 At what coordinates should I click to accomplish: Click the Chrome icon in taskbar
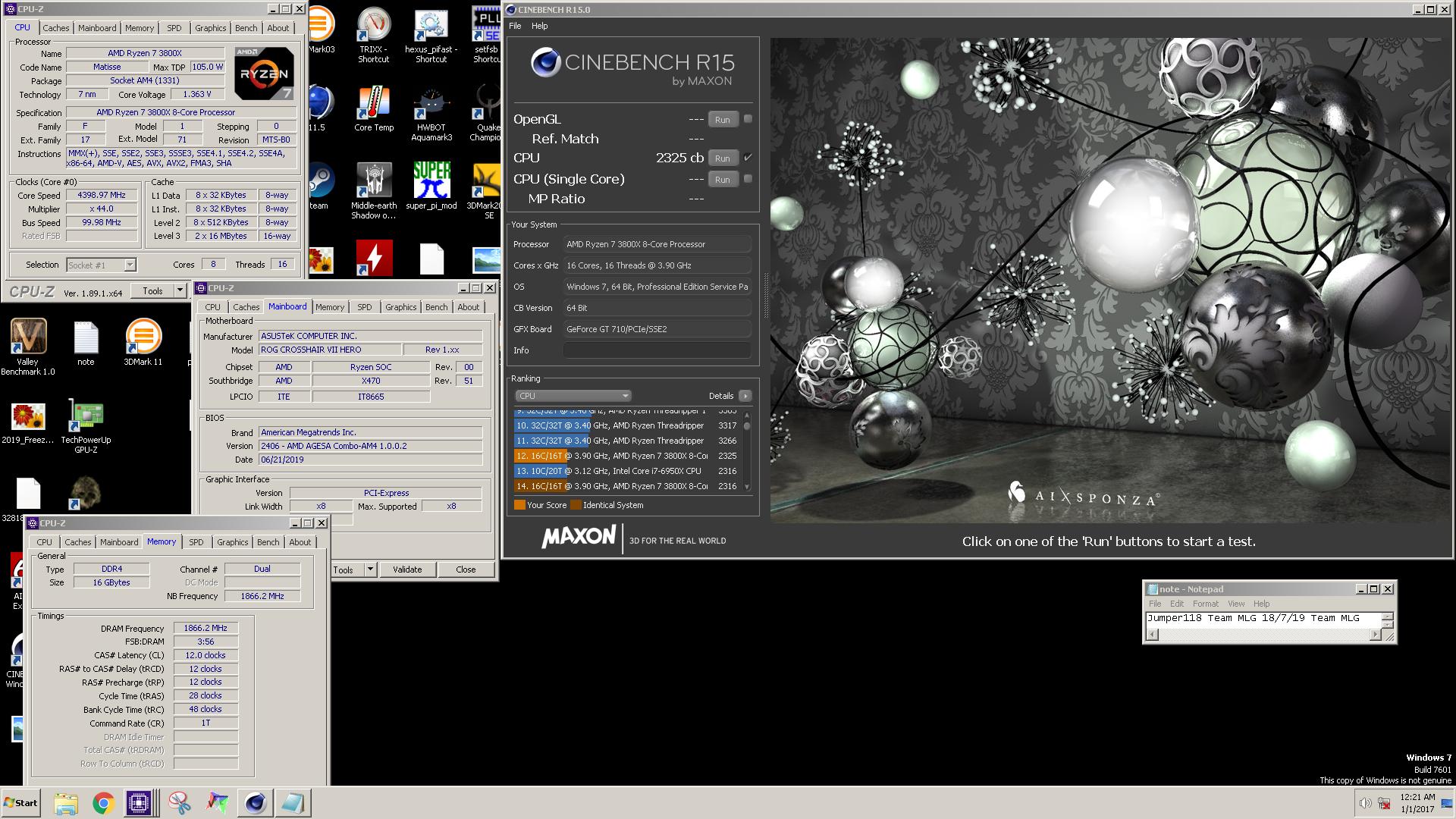tap(103, 803)
